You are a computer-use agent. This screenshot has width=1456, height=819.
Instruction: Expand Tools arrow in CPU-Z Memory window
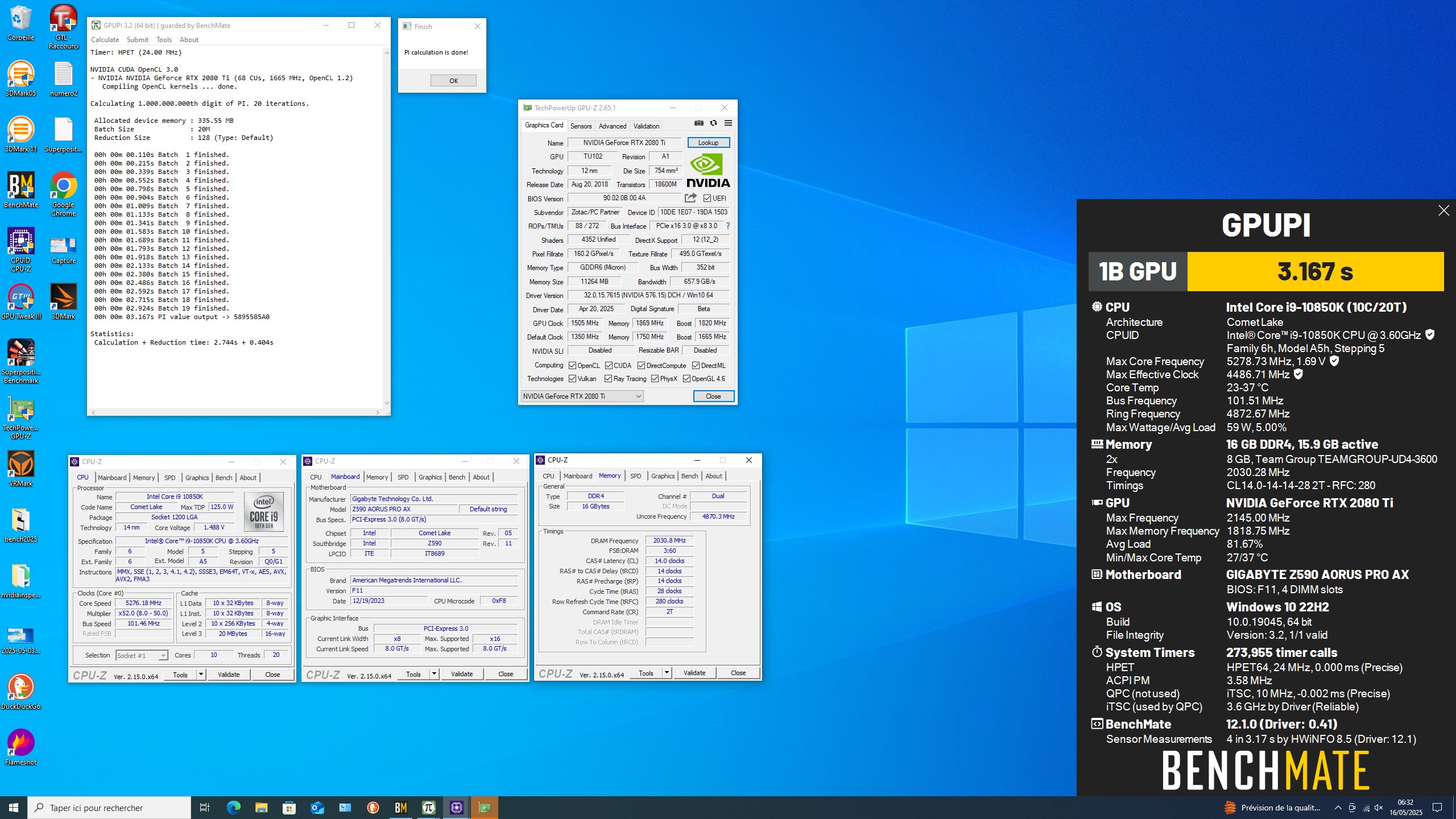(x=667, y=673)
